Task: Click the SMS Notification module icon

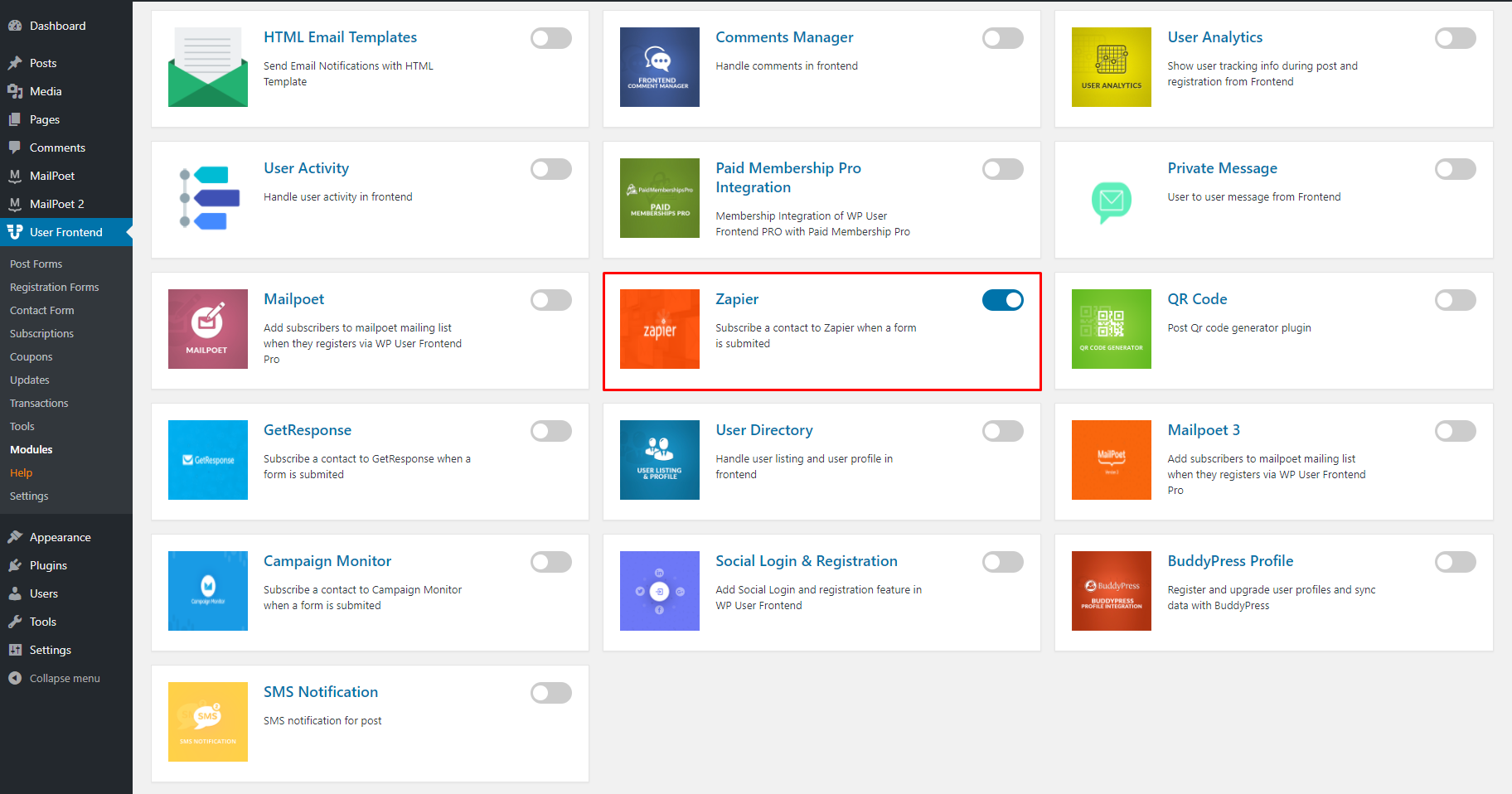Action: point(207,722)
